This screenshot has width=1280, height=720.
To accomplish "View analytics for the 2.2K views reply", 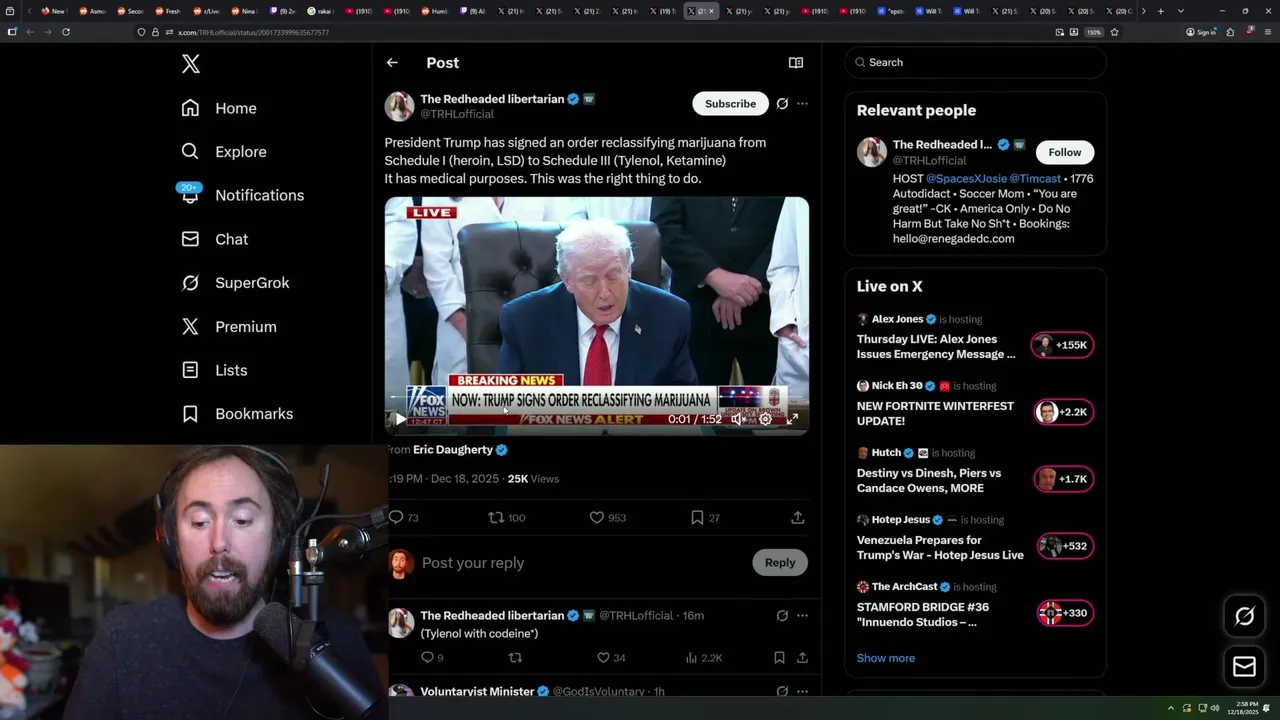I will point(703,658).
